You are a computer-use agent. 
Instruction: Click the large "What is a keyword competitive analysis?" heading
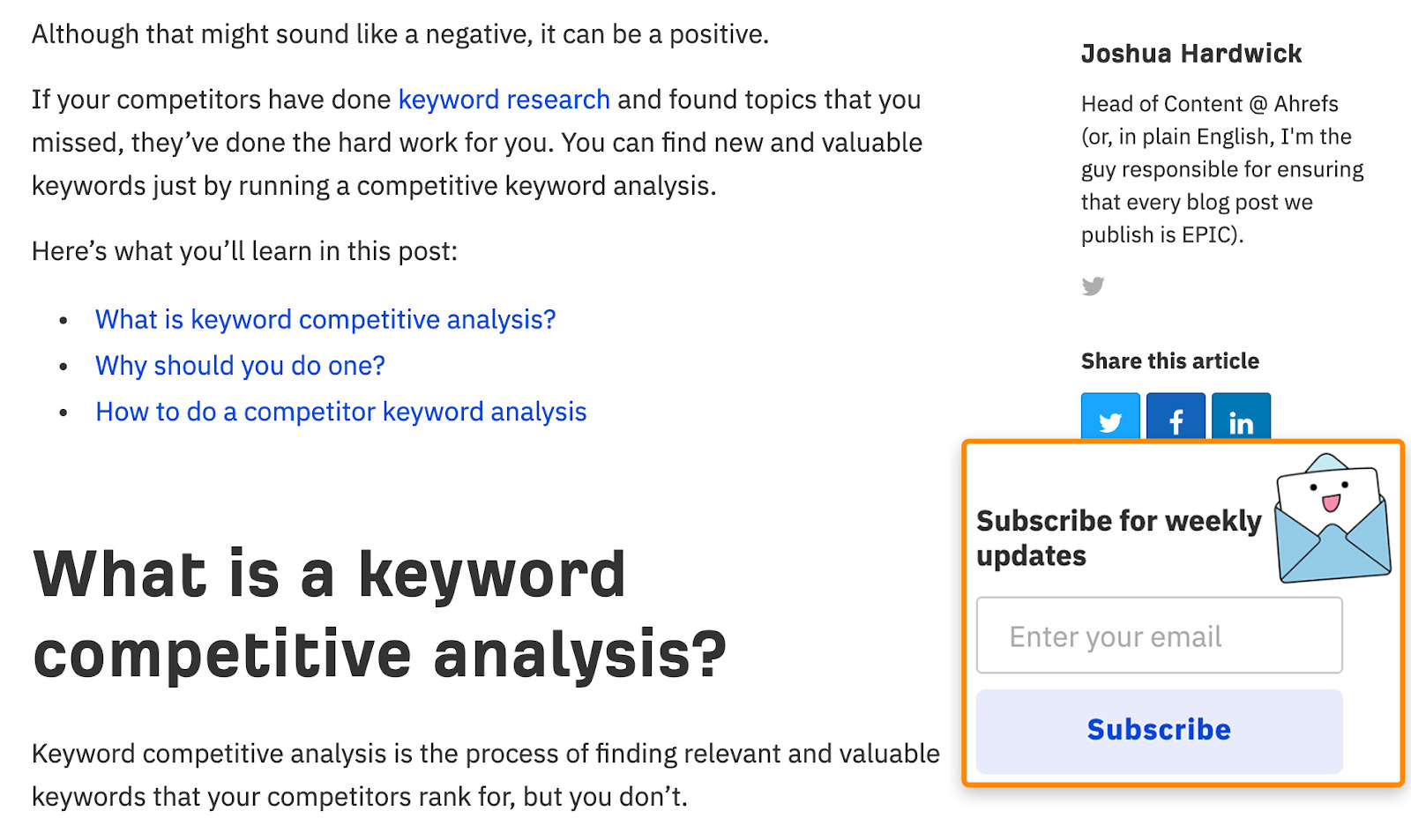point(379,613)
